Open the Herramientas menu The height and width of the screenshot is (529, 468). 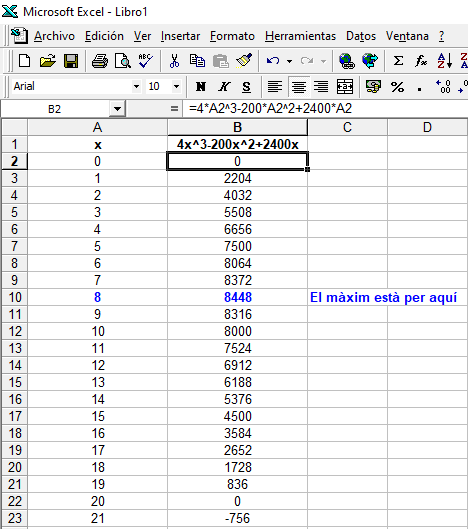[x=300, y=36]
